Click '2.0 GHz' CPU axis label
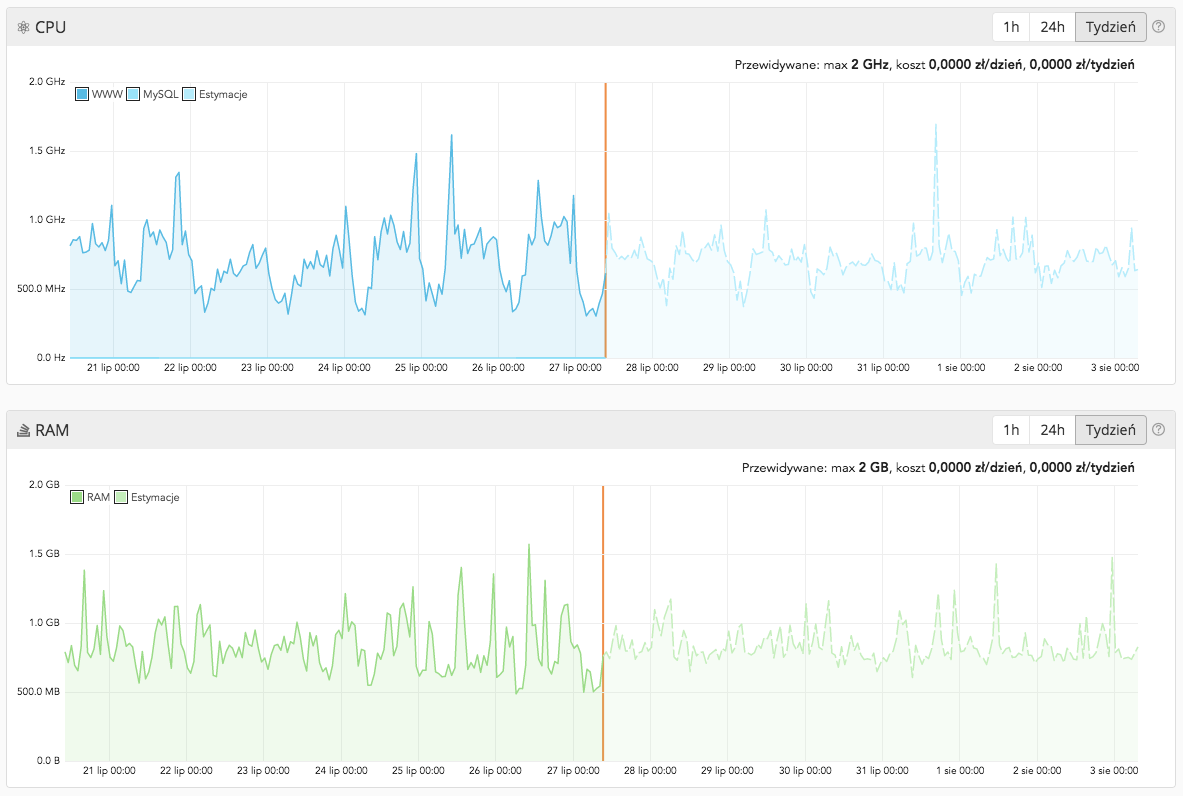 pyautogui.click(x=47, y=81)
